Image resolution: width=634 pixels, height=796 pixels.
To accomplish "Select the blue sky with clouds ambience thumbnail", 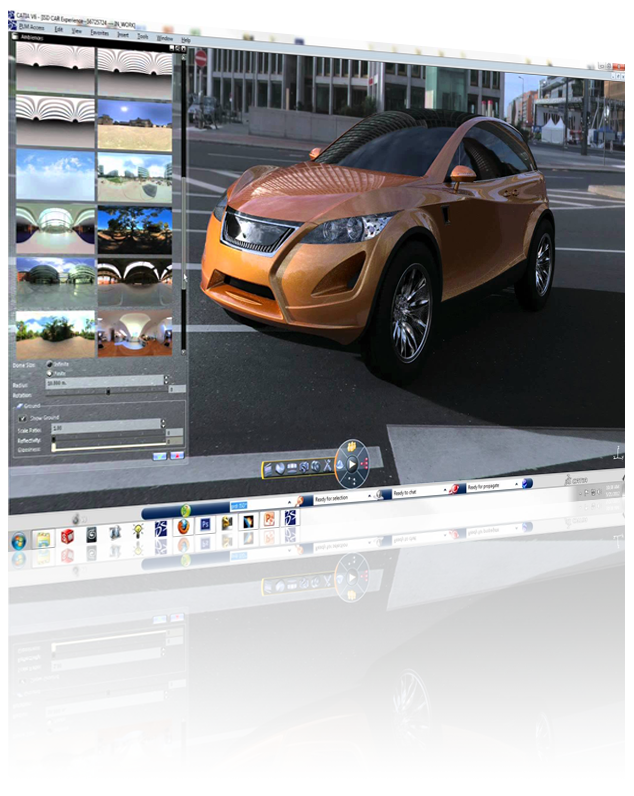I will [55, 176].
